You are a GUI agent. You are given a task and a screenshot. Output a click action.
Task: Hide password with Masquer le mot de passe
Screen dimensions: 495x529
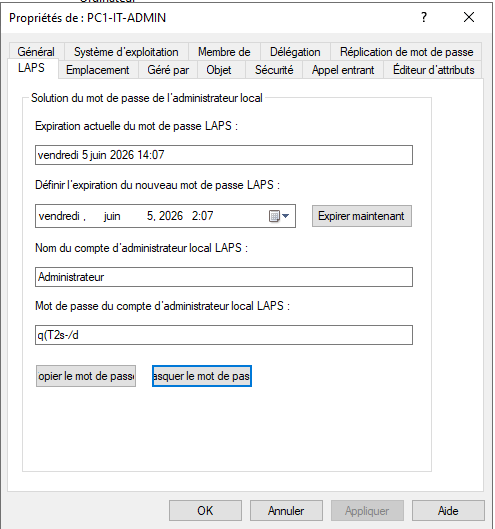[202, 376]
